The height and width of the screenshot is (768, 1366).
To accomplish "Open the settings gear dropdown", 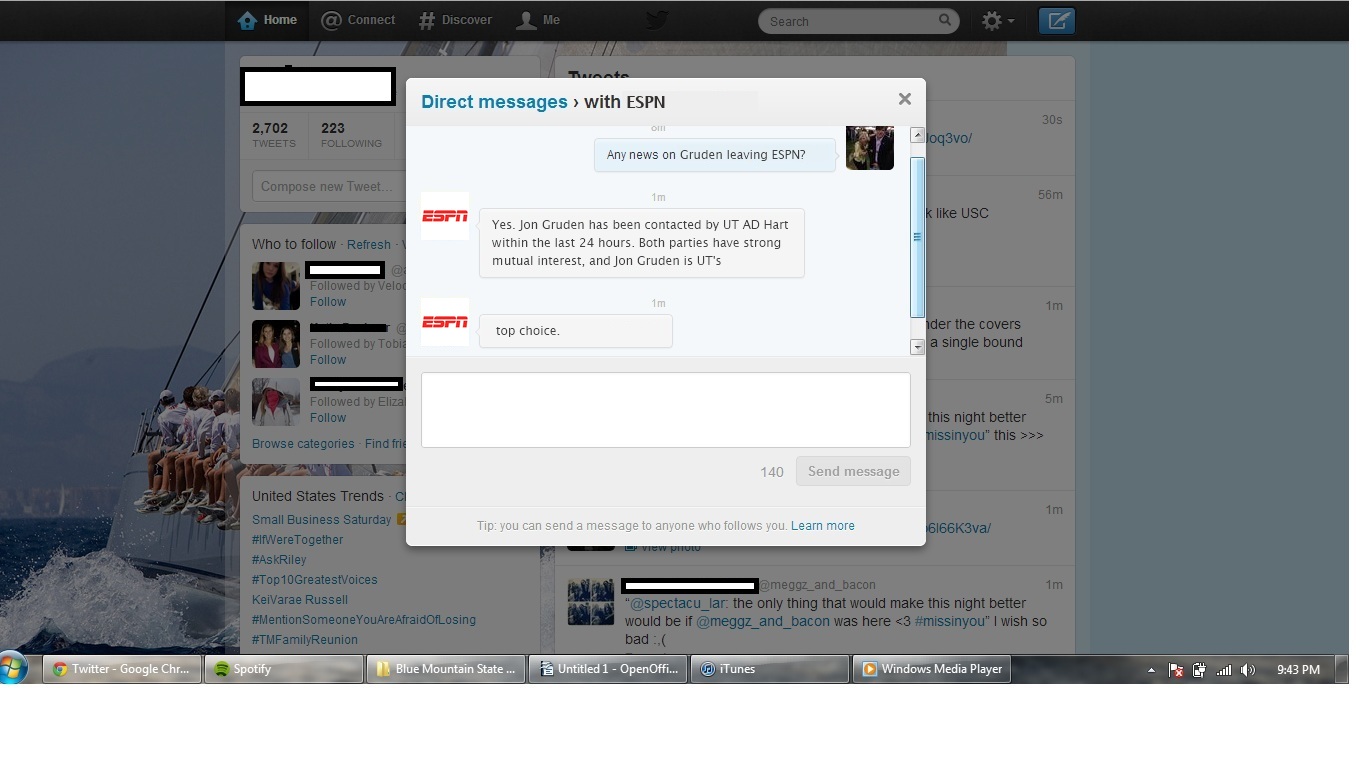I will click(997, 21).
